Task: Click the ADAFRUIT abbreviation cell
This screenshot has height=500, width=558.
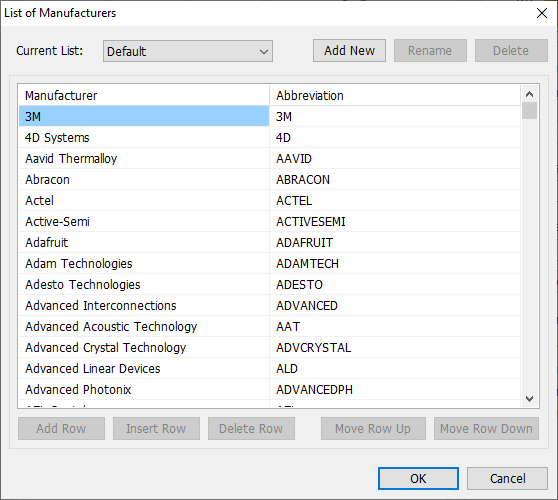Action: tap(395, 242)
